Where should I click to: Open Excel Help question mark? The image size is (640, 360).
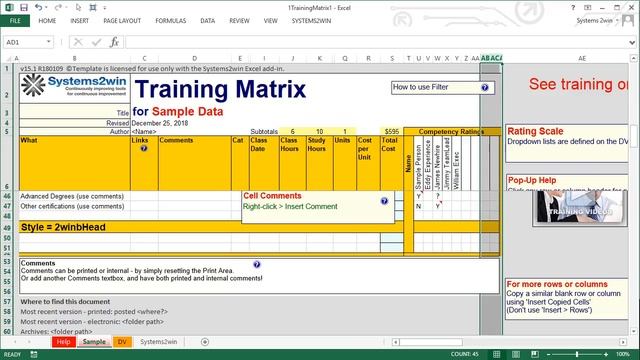click(x=573, y=7)
